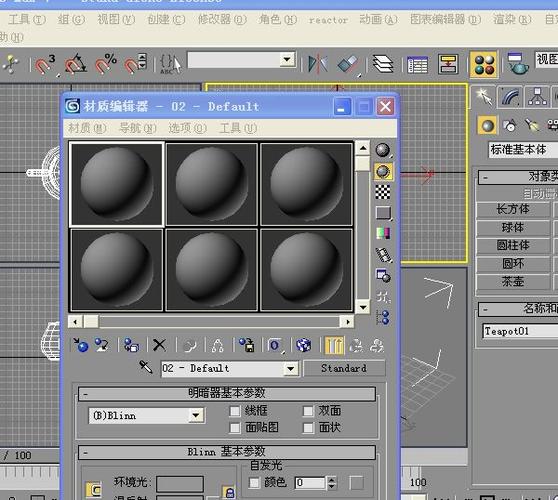Click the 茶壶 teapot button
This screenshot has width=558, height=500.
(513, 282)
